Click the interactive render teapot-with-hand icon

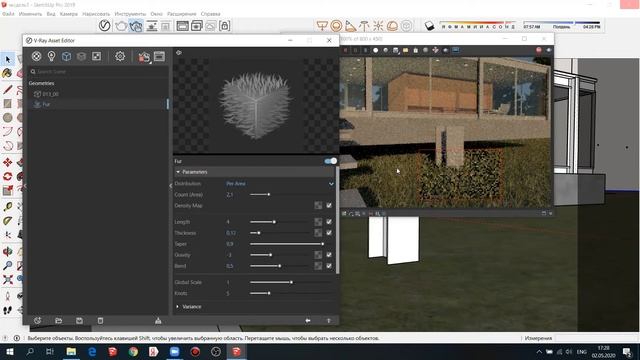click(136, 26)
